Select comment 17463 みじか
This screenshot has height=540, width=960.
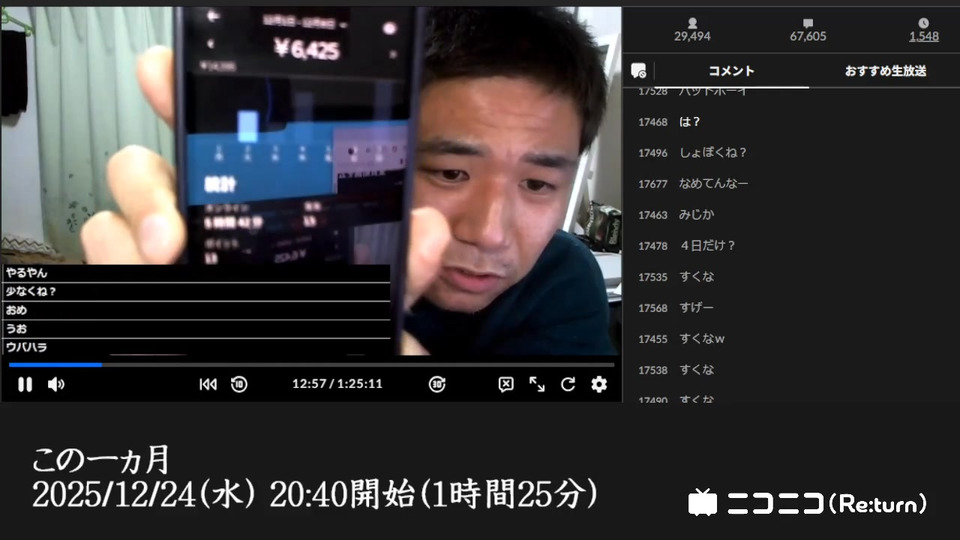pos(791,215)
